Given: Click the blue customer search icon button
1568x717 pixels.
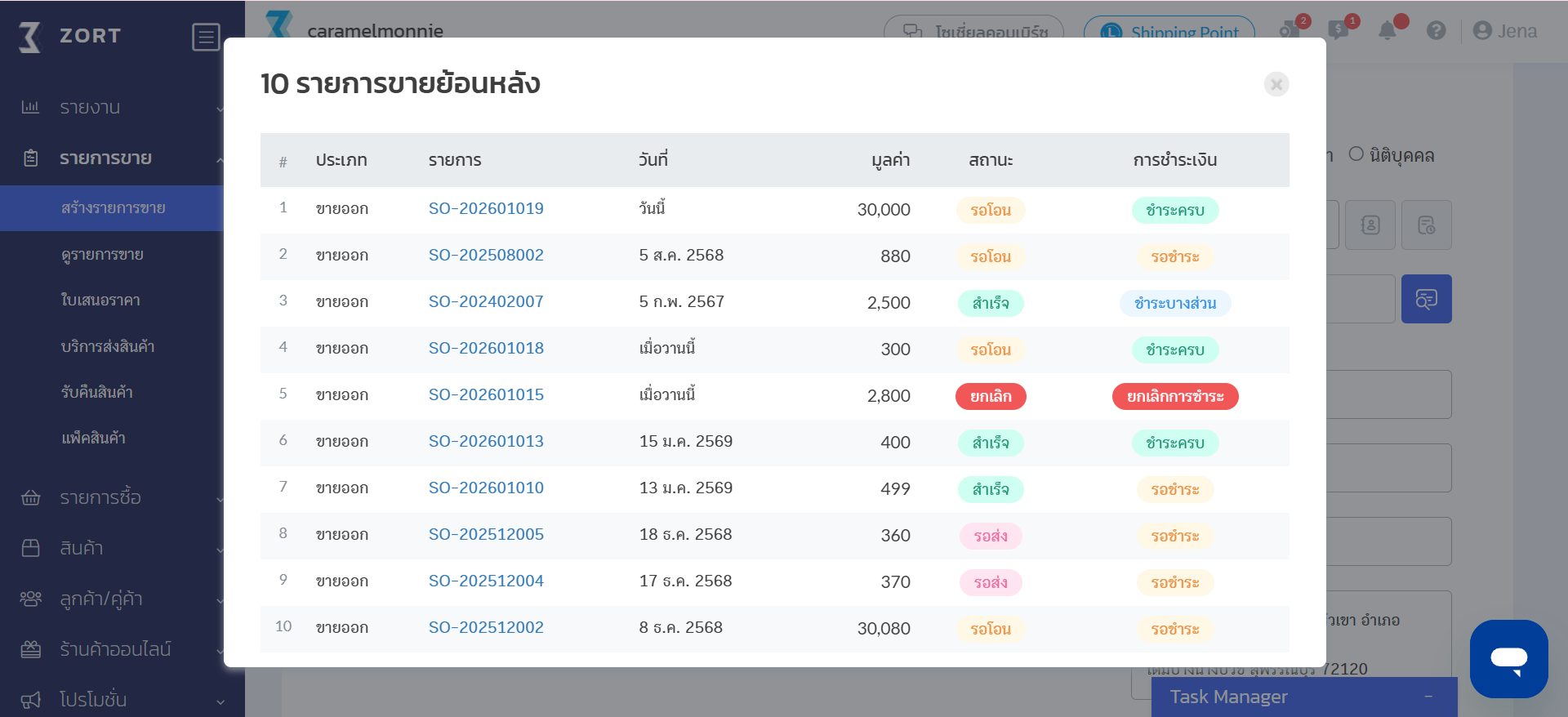Looking at the screenshot, I should [1426, 299].
